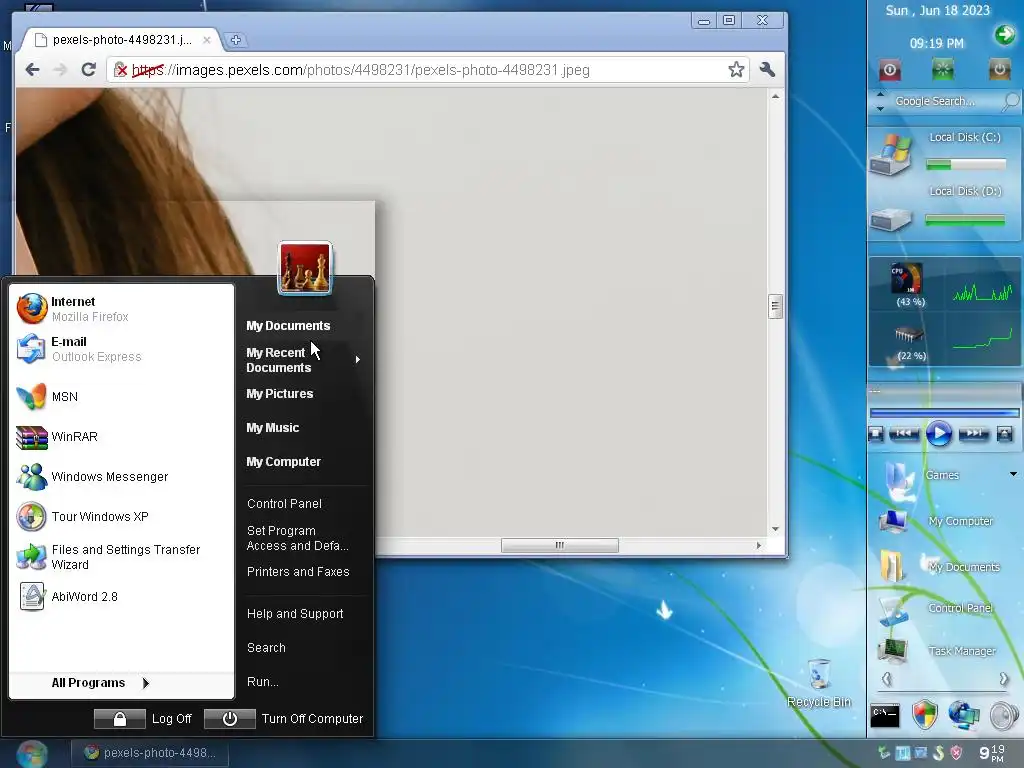
Task: Click the orange power standby sidebar icon
Action: pos(999,69)
